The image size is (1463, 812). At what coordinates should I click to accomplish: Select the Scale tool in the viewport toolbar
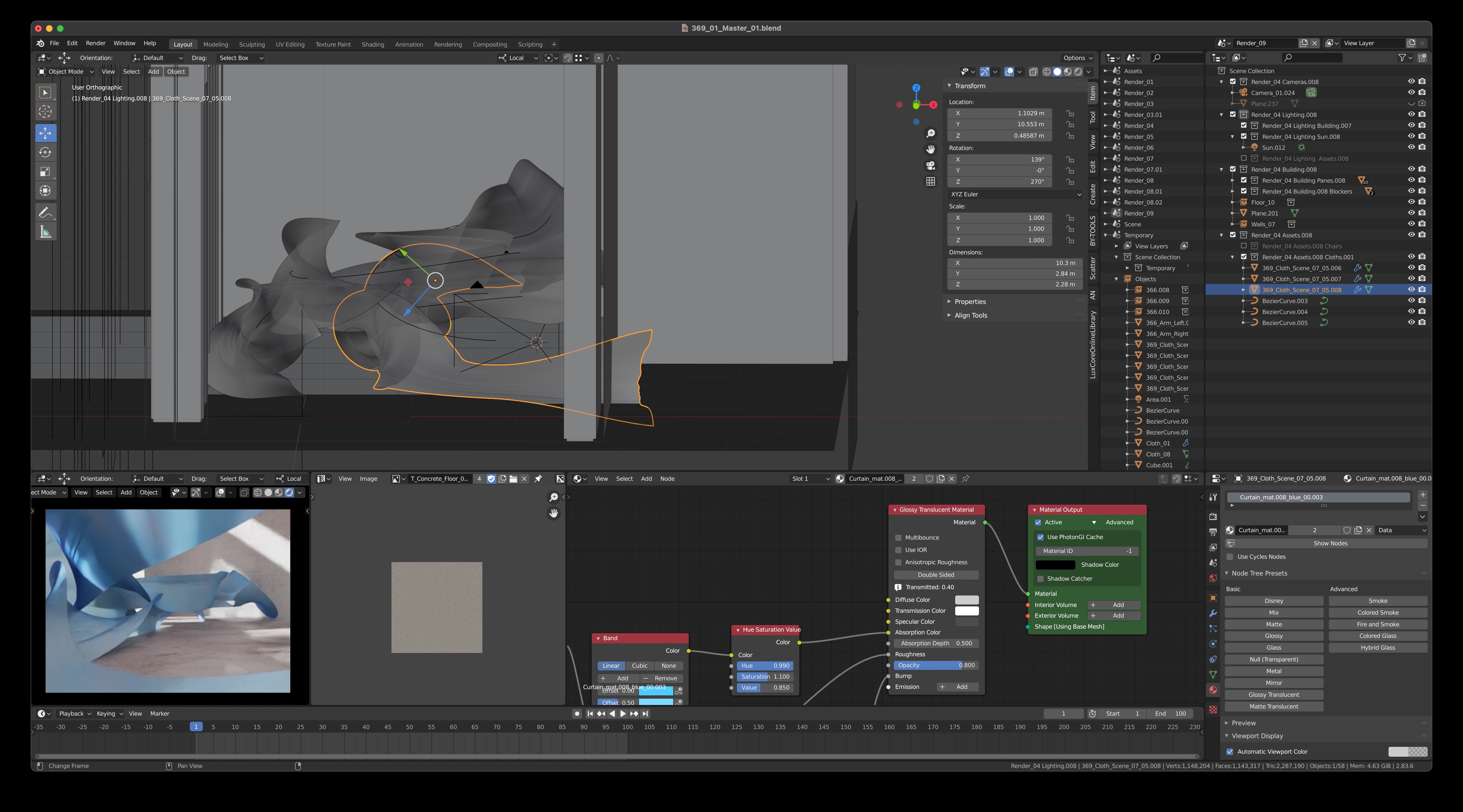[45, 171]
